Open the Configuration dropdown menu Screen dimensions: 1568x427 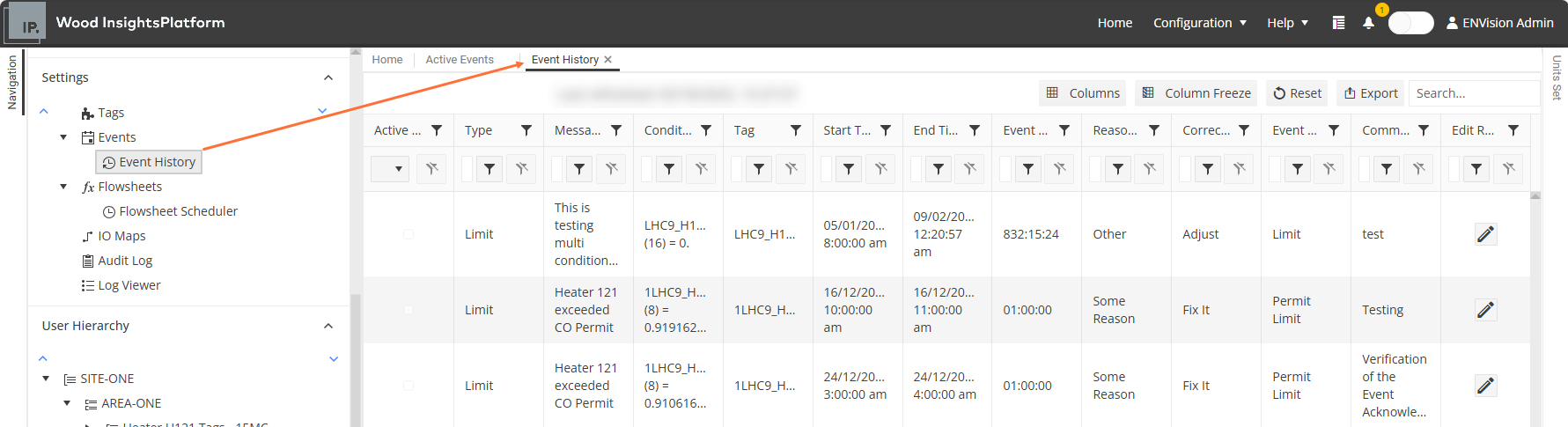(x=1200, y=23)
